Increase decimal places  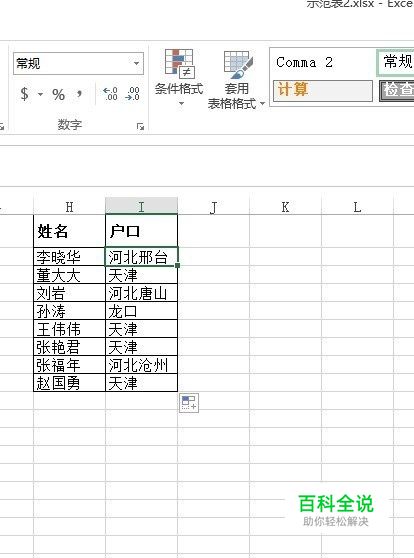pyautogui.click(x=110, y=94)
